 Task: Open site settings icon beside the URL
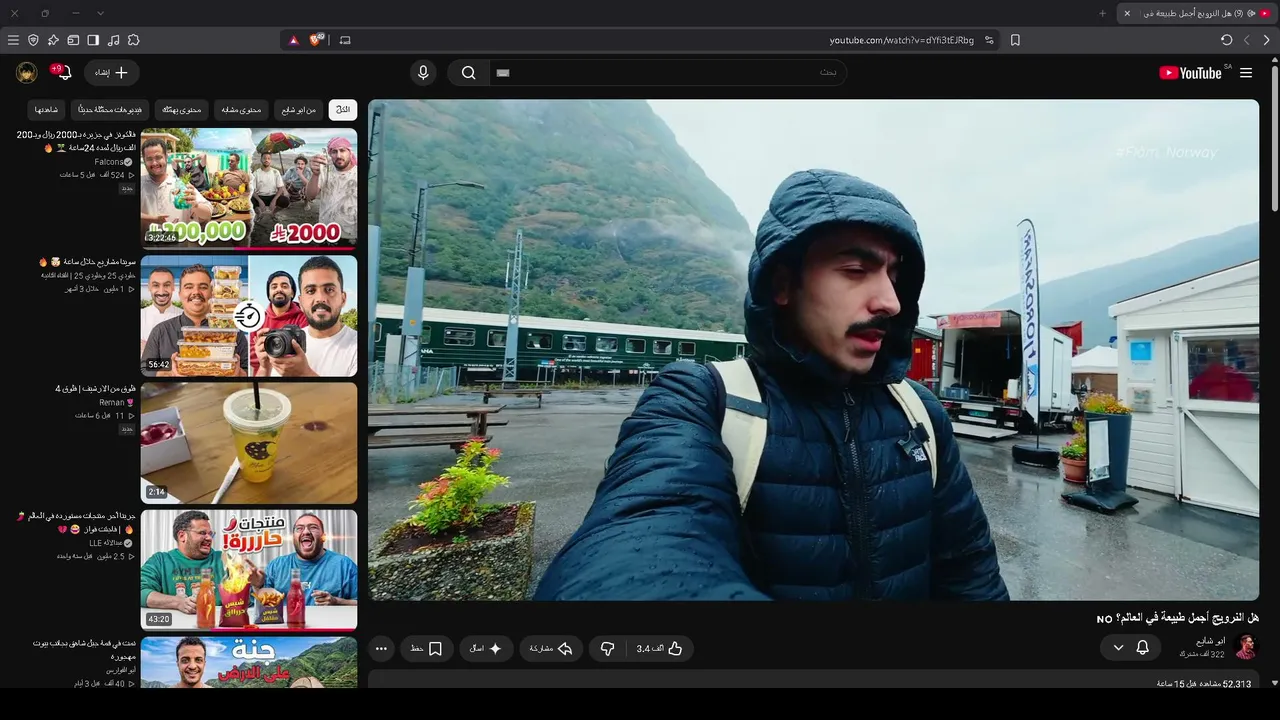tap(989, 40)
